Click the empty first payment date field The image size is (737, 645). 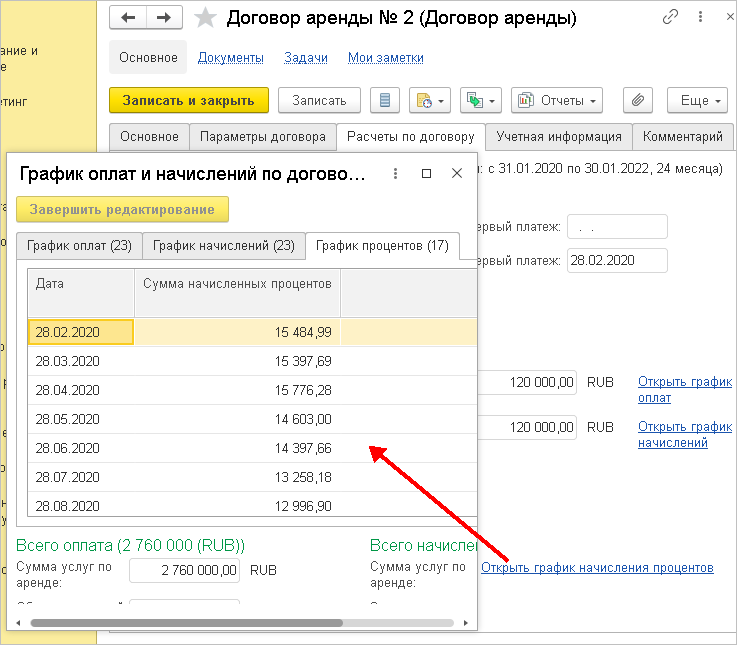pos(617,227)
